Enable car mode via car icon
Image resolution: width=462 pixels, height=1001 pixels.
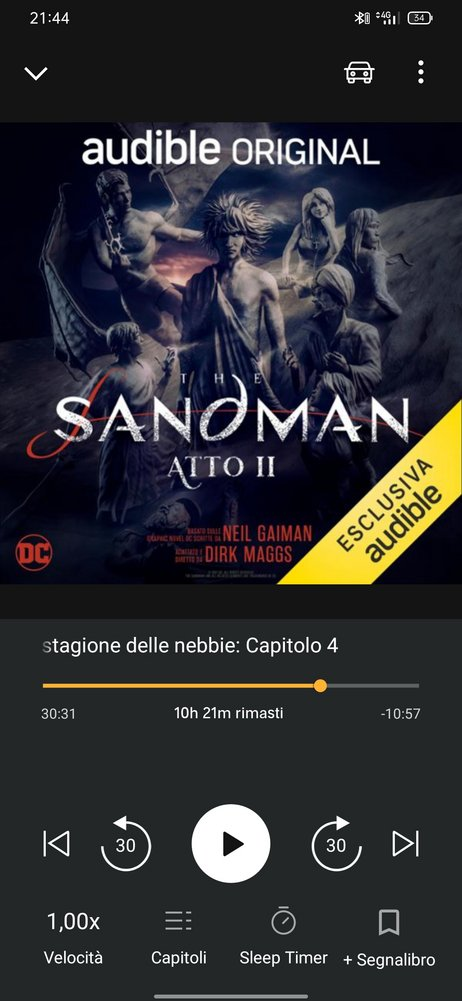359,73
